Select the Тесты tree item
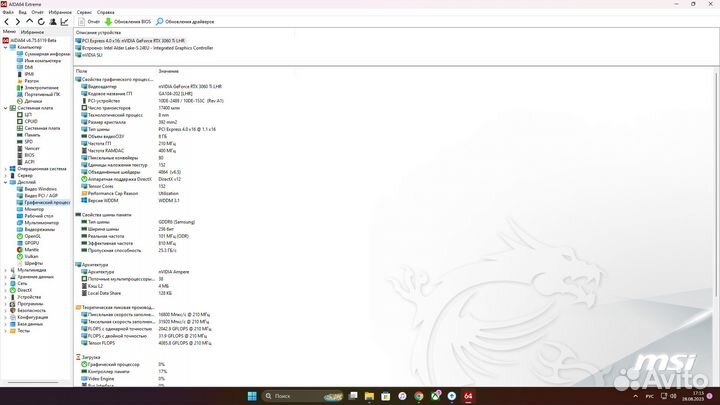The height and width of the screenshot is (405, 720). [x=20, y=331]
